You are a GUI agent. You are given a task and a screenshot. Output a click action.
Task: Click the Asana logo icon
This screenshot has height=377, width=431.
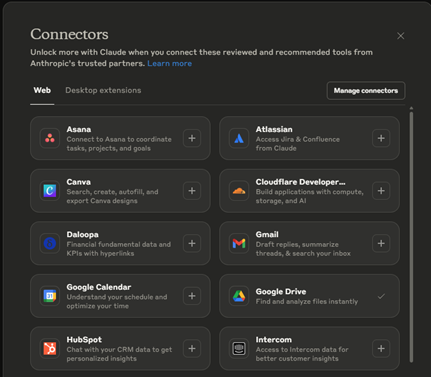[x=50, y=138]
